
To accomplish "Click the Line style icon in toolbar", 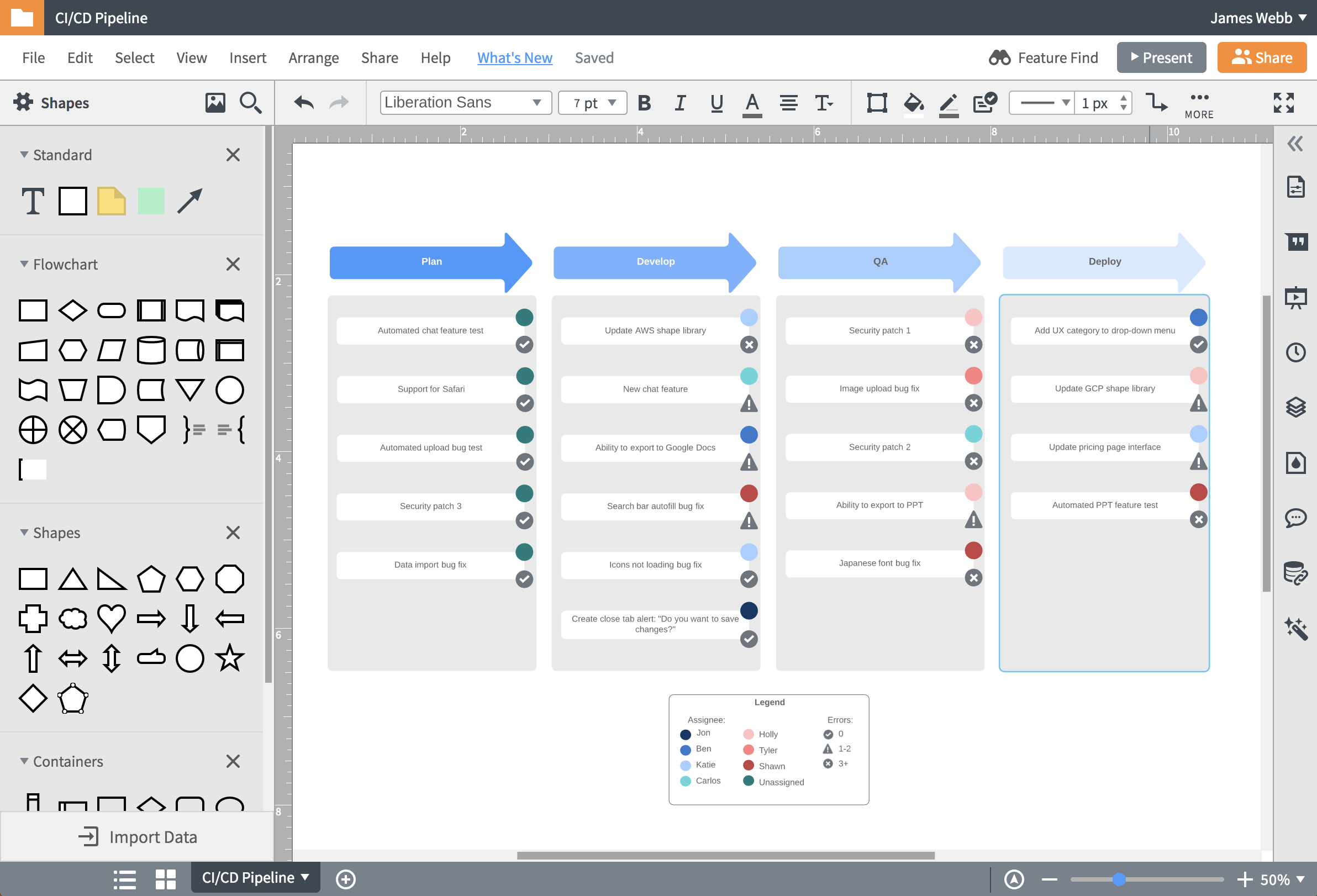I will pyautogui.click(x=1044, y=102).
